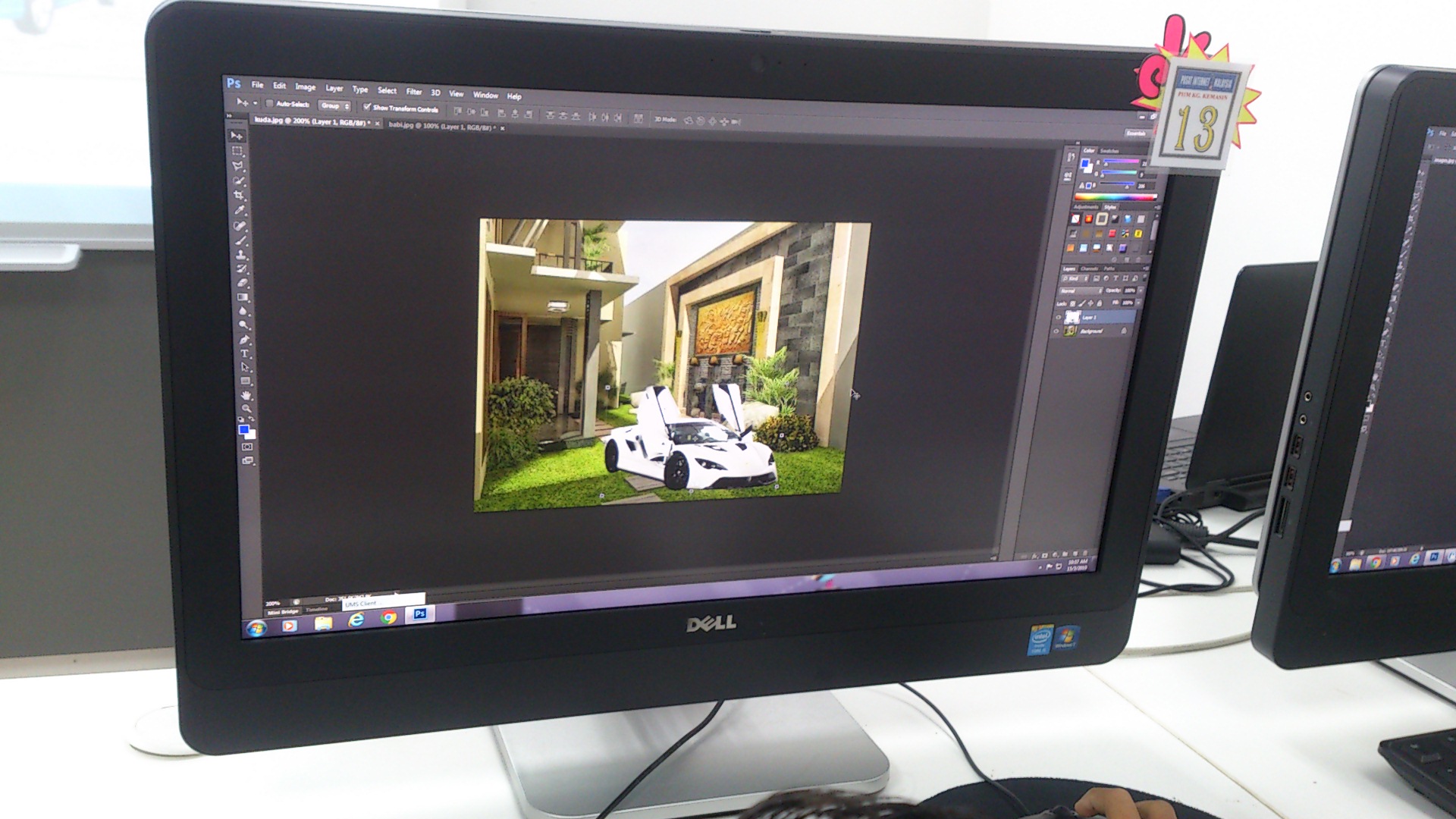Toggle Lock image pixels brush icon
Screen dimensions: 1456x819
click(x=1082, y=303)
